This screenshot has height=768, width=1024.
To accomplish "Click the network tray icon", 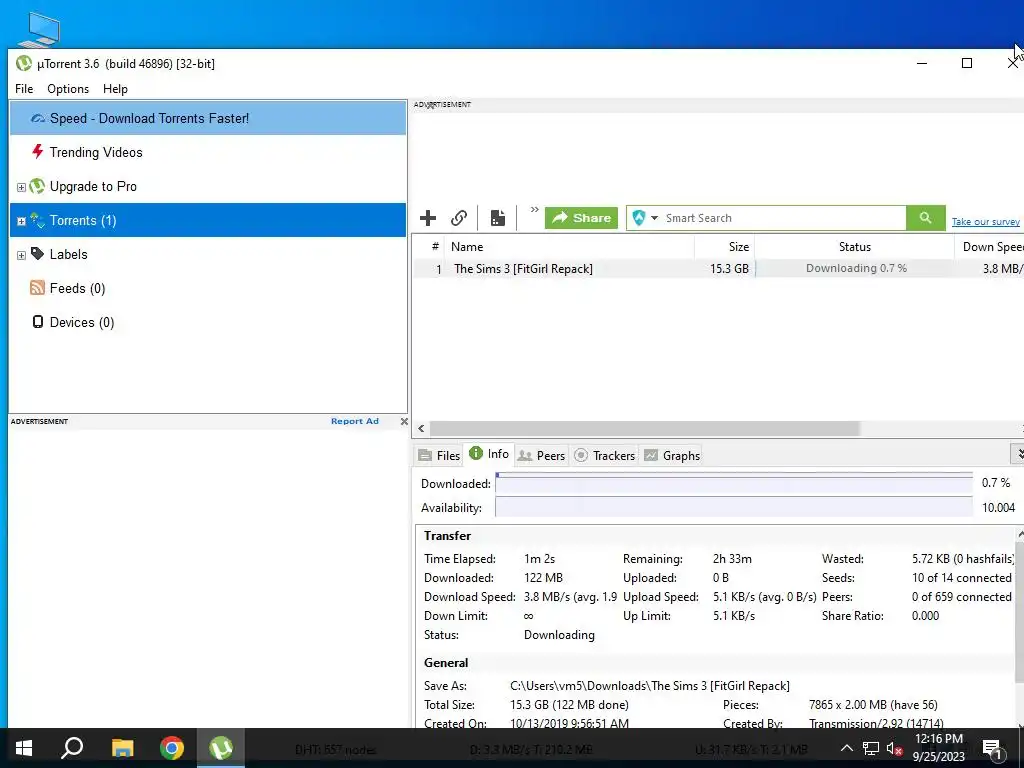I will 871,748.
